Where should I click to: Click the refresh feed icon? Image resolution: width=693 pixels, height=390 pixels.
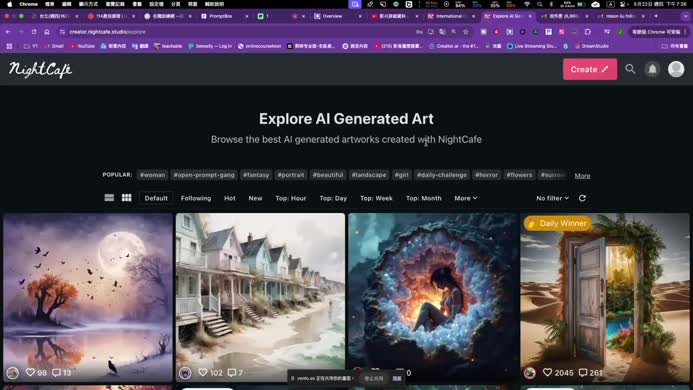582,198
